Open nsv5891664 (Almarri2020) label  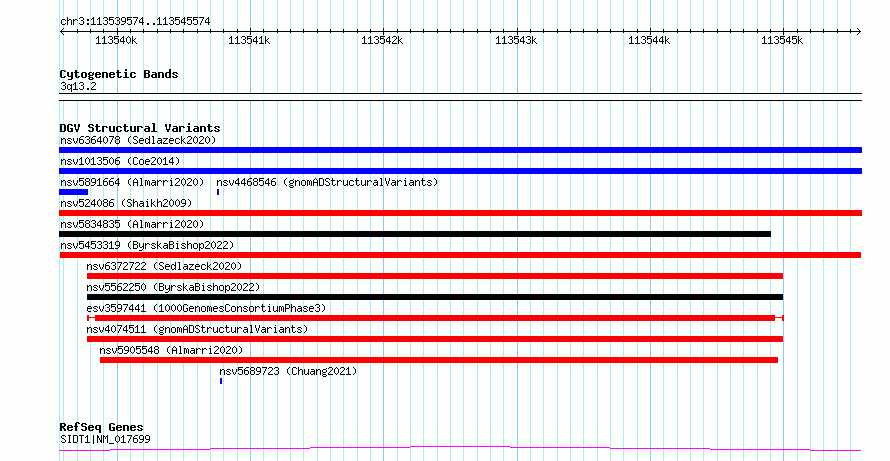(132, 182)
